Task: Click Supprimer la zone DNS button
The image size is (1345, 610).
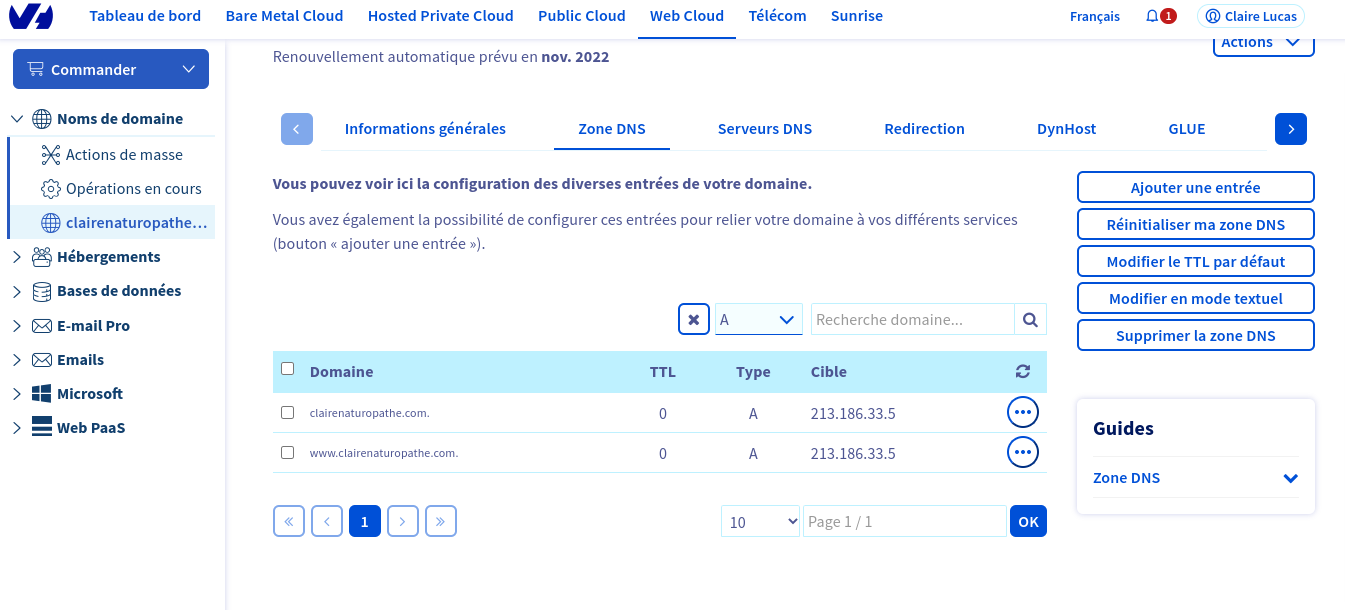Action: (x=1195, y=336)
